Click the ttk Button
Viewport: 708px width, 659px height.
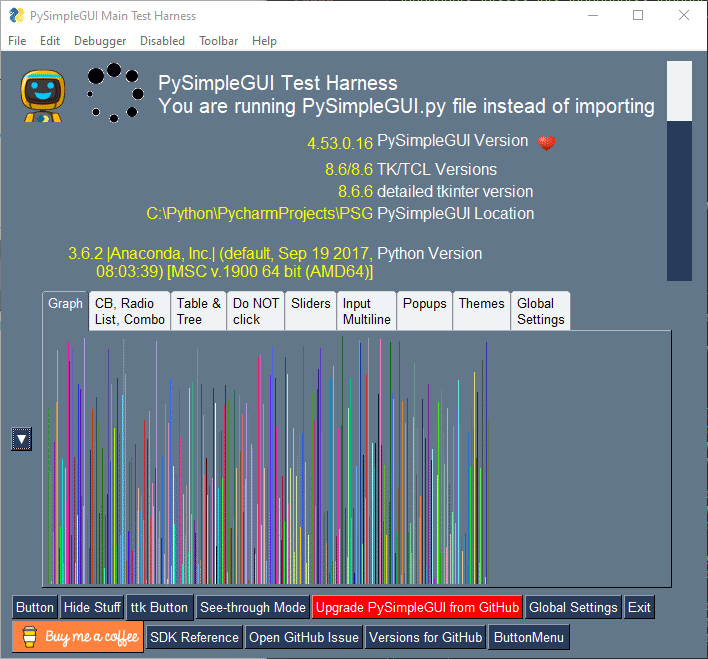(159, 607)
